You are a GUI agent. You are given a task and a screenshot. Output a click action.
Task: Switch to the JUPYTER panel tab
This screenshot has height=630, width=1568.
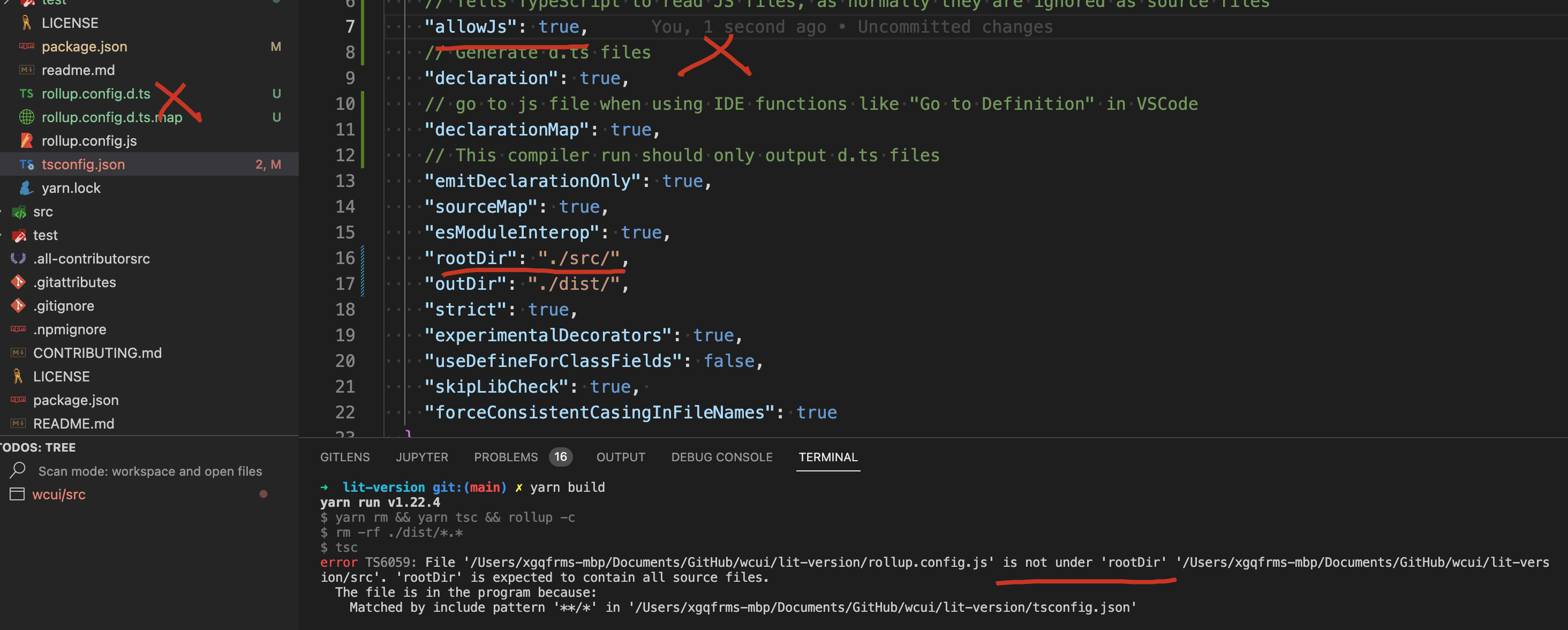(422, 457)
